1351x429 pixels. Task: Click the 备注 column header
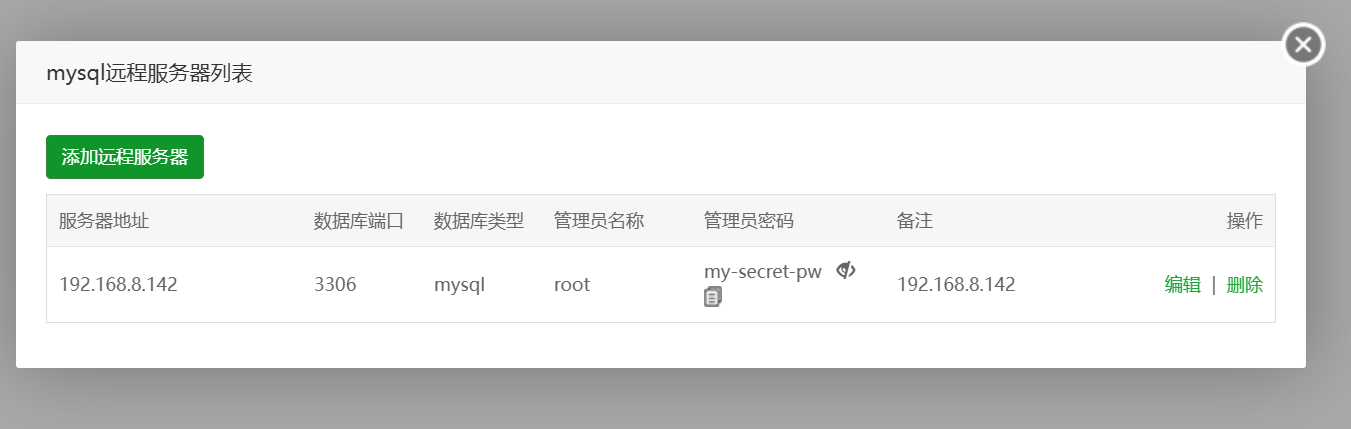coord(915,221)
